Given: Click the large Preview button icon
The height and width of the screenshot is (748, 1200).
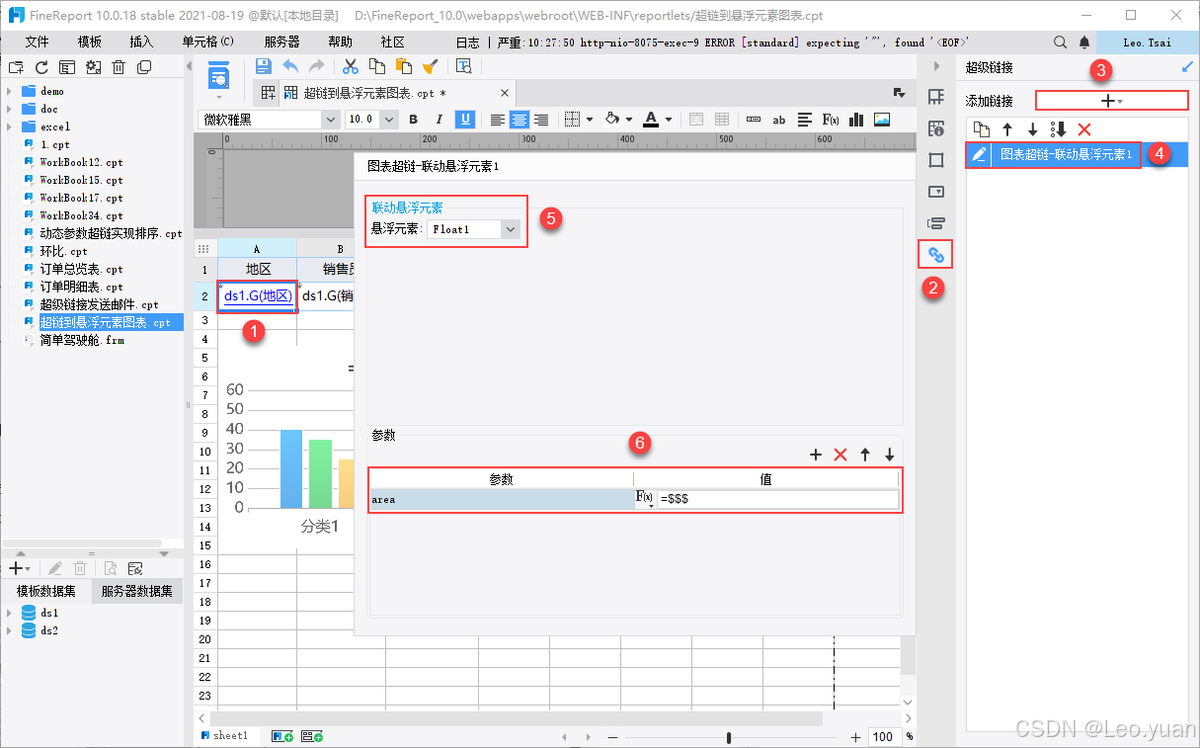Looking at the screenshot, I should pyautogui.click(x=219, y=75).
